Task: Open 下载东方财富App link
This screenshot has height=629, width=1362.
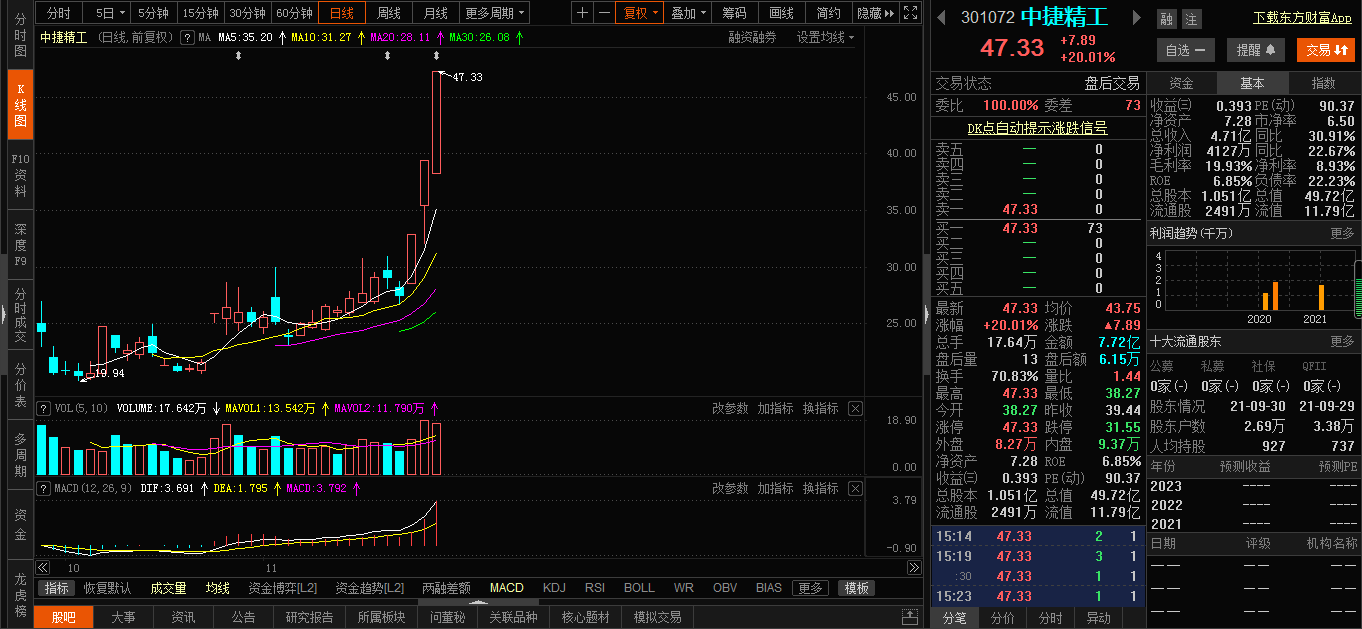Action: coord(1302,18)
